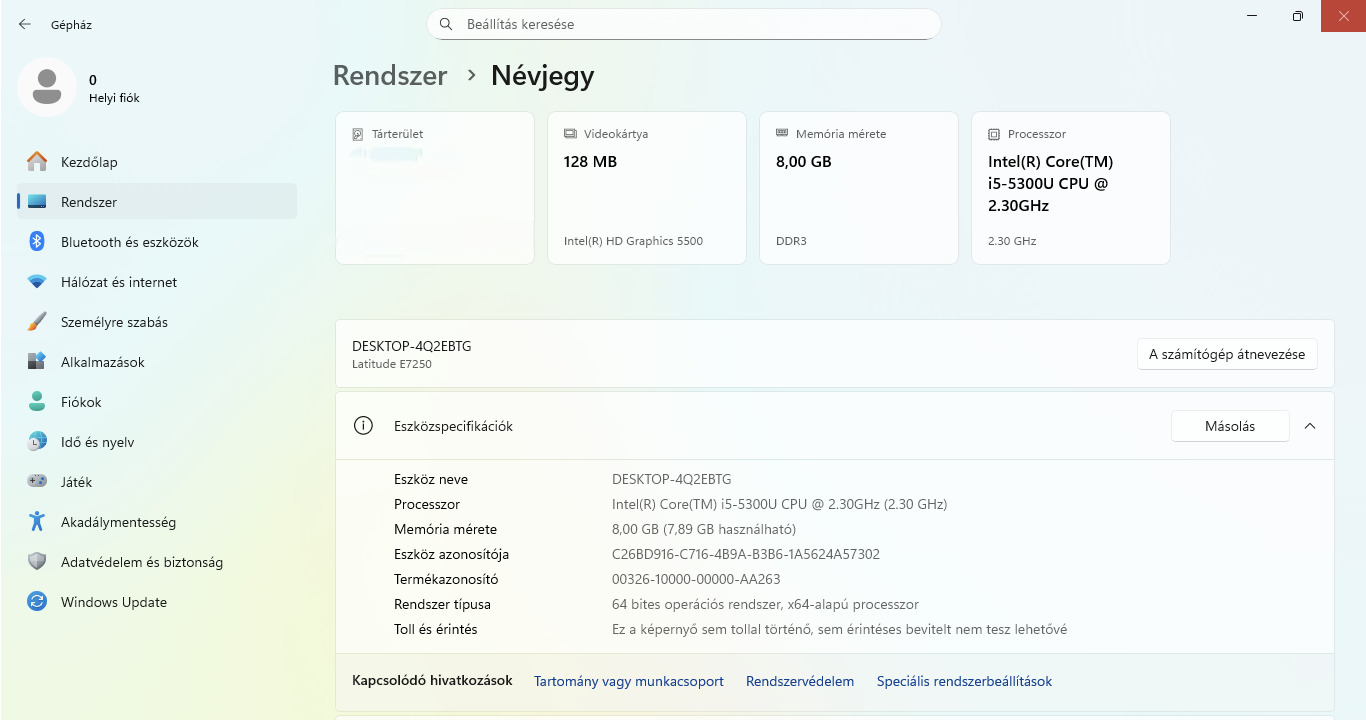Click the Hálózat és internet wifi icon
Screen dimensions: 1366x720
click(x=37, y=282)
